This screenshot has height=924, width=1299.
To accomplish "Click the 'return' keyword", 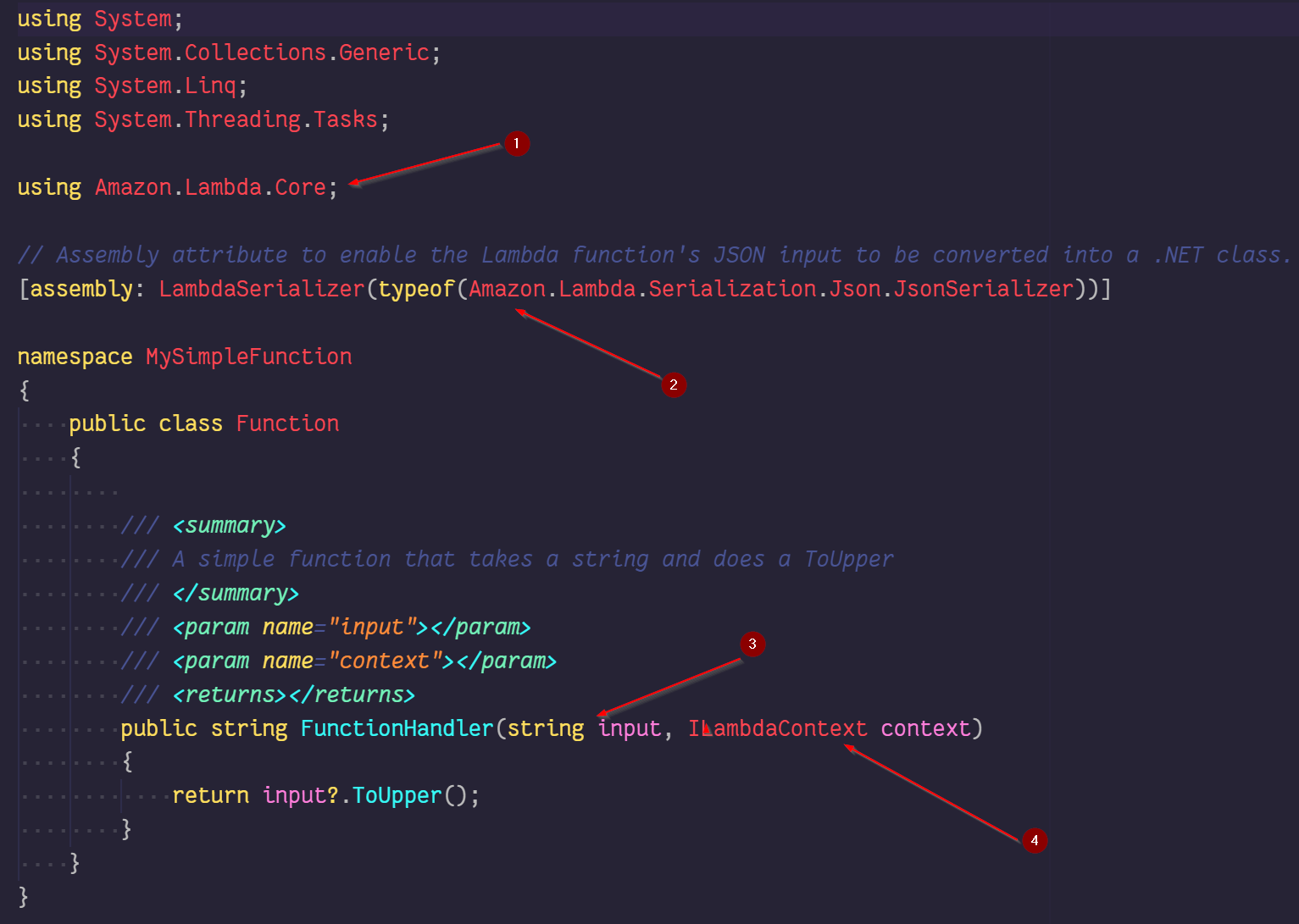I will (210, 795).
